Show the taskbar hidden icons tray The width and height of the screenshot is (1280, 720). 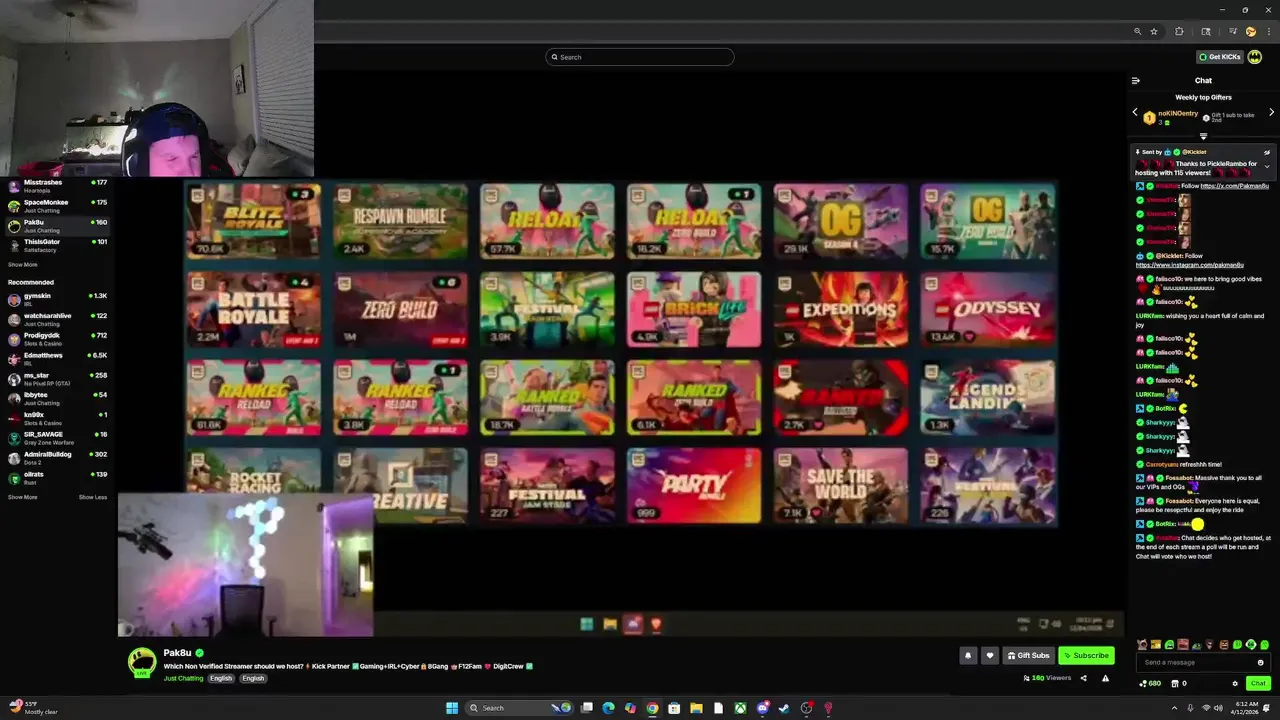click(1174, 708)
